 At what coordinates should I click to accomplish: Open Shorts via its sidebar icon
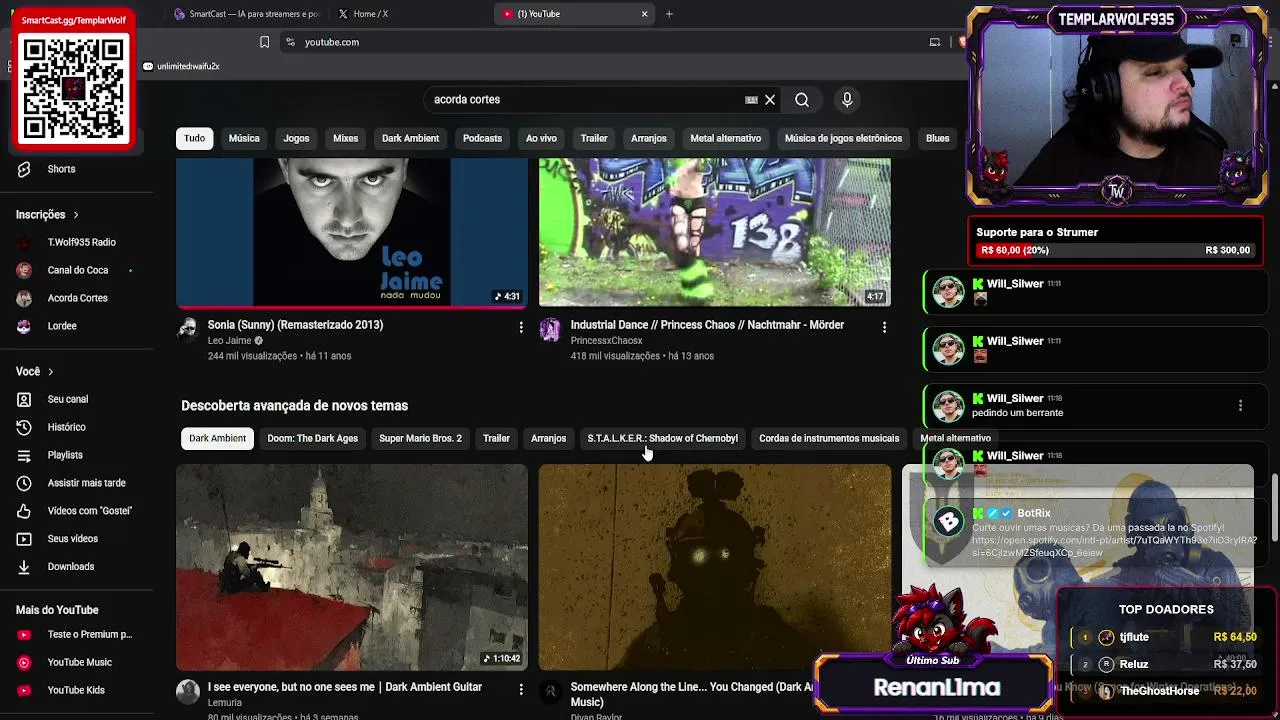24,169
